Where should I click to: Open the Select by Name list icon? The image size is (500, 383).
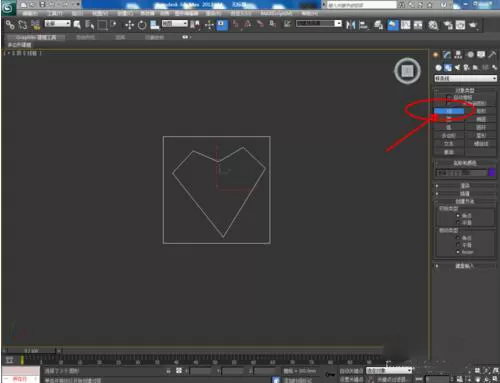pyautogui.click(x=89, y=25)
